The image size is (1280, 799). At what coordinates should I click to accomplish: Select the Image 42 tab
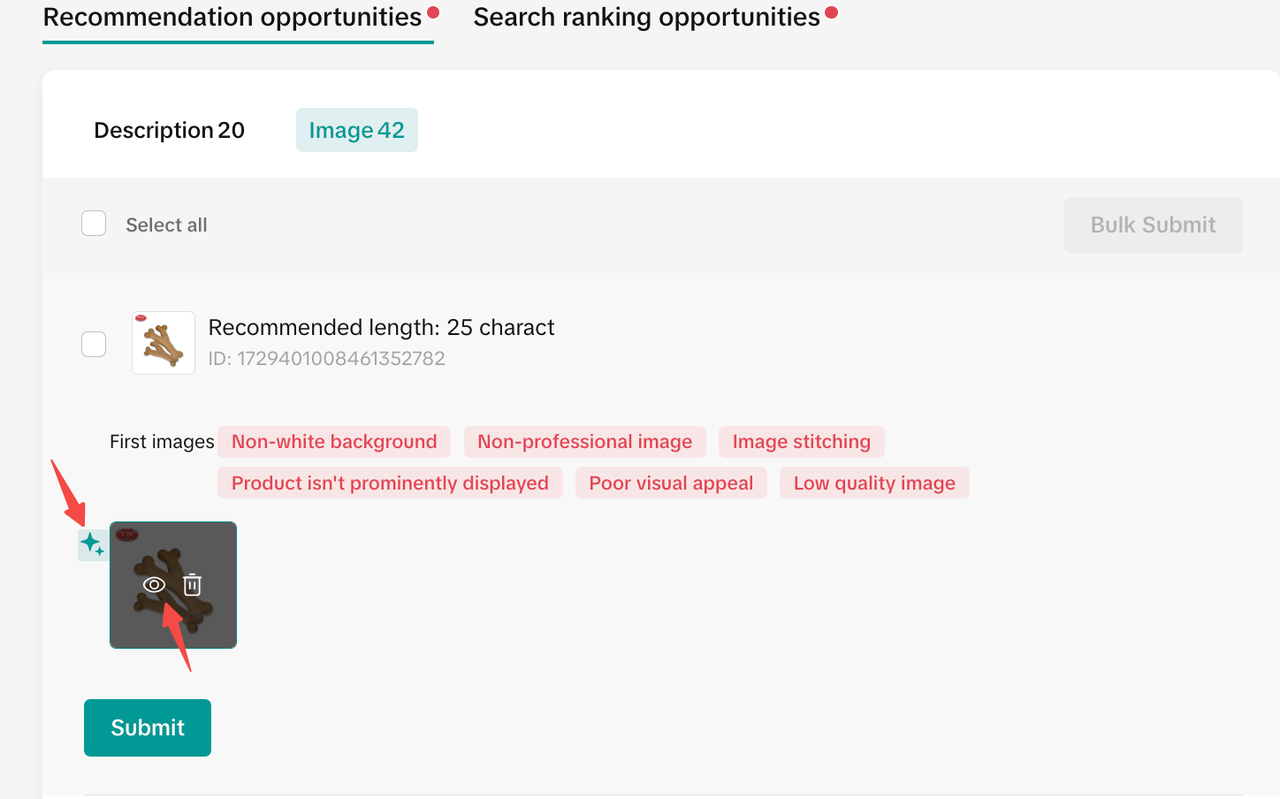(357, 131)
